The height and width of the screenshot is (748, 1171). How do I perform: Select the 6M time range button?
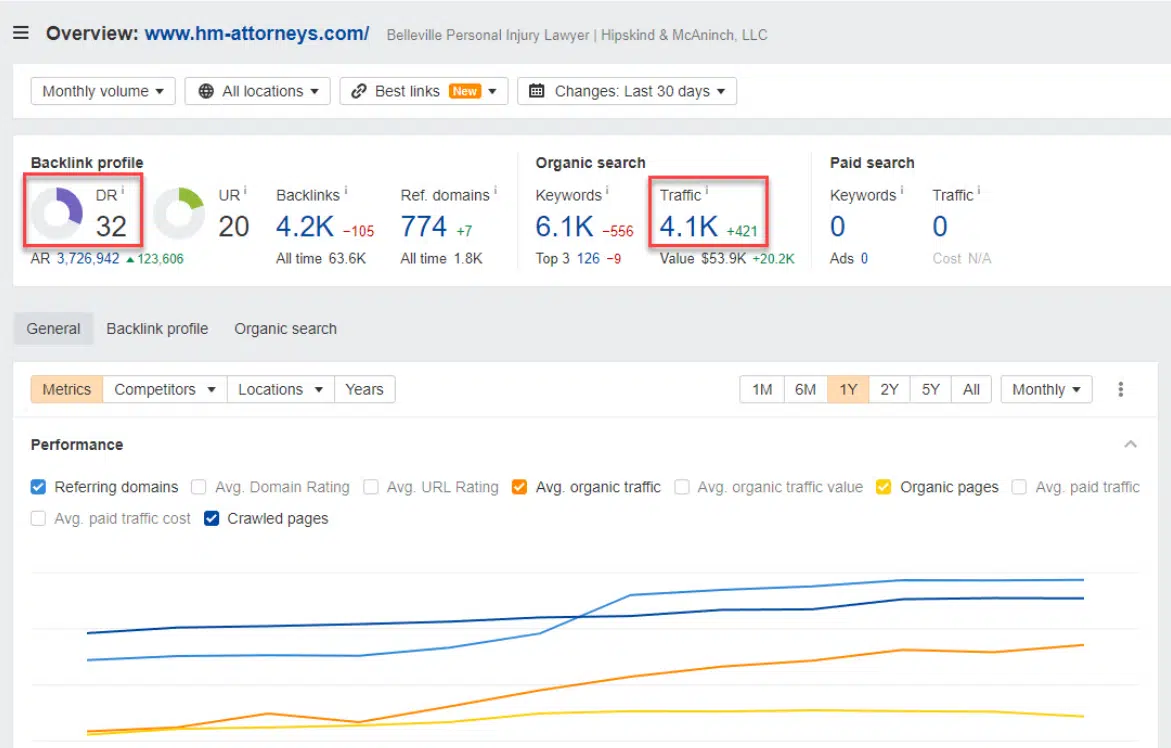tap(805, 390)
